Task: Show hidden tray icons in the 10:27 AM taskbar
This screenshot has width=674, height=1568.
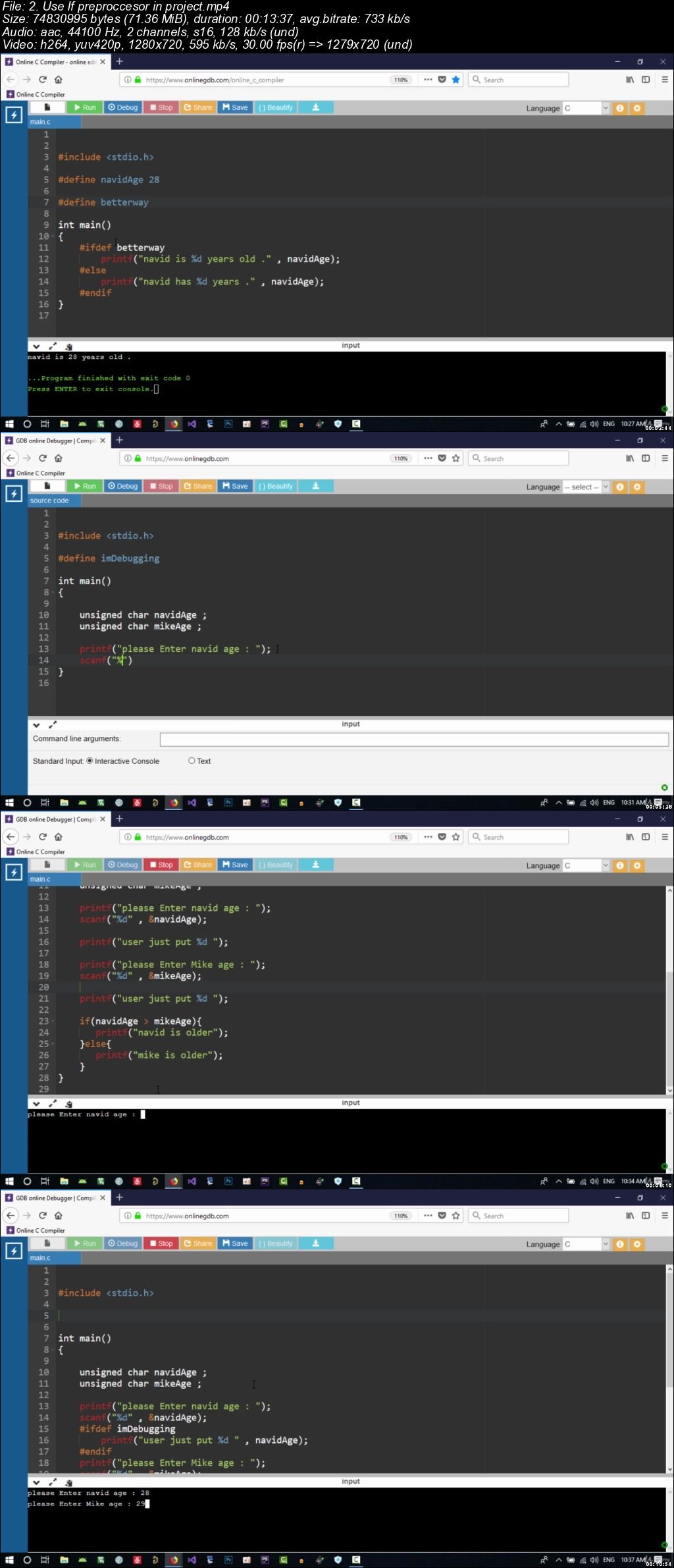Action: coord(559,424)
